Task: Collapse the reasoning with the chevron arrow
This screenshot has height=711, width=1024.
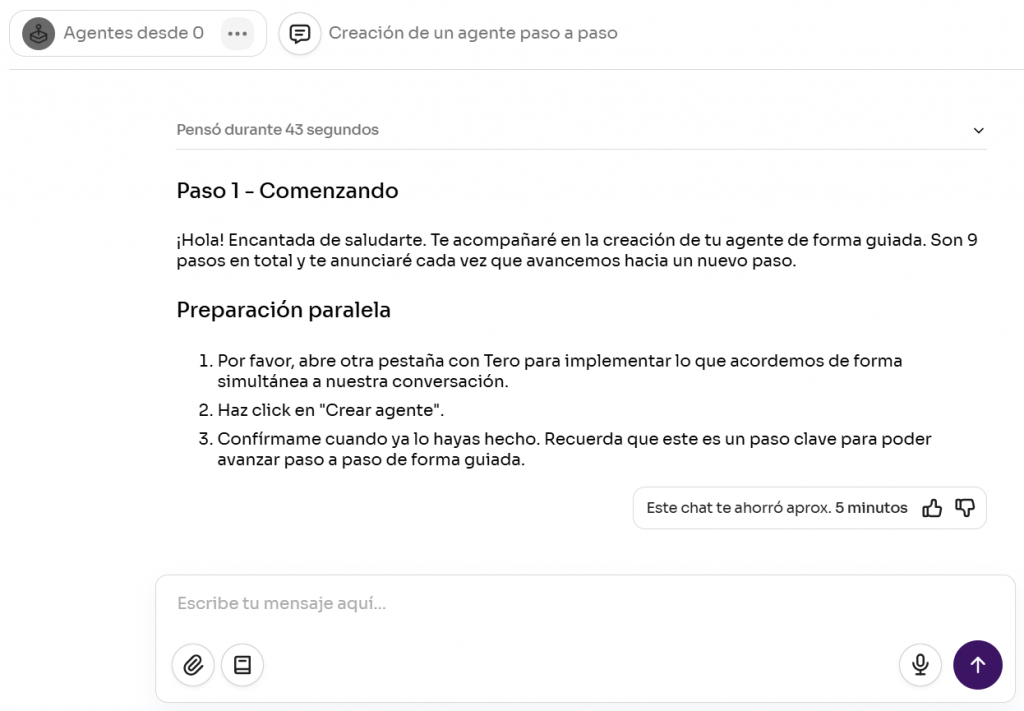Action: pyautogui.click(x=979, y=130)
